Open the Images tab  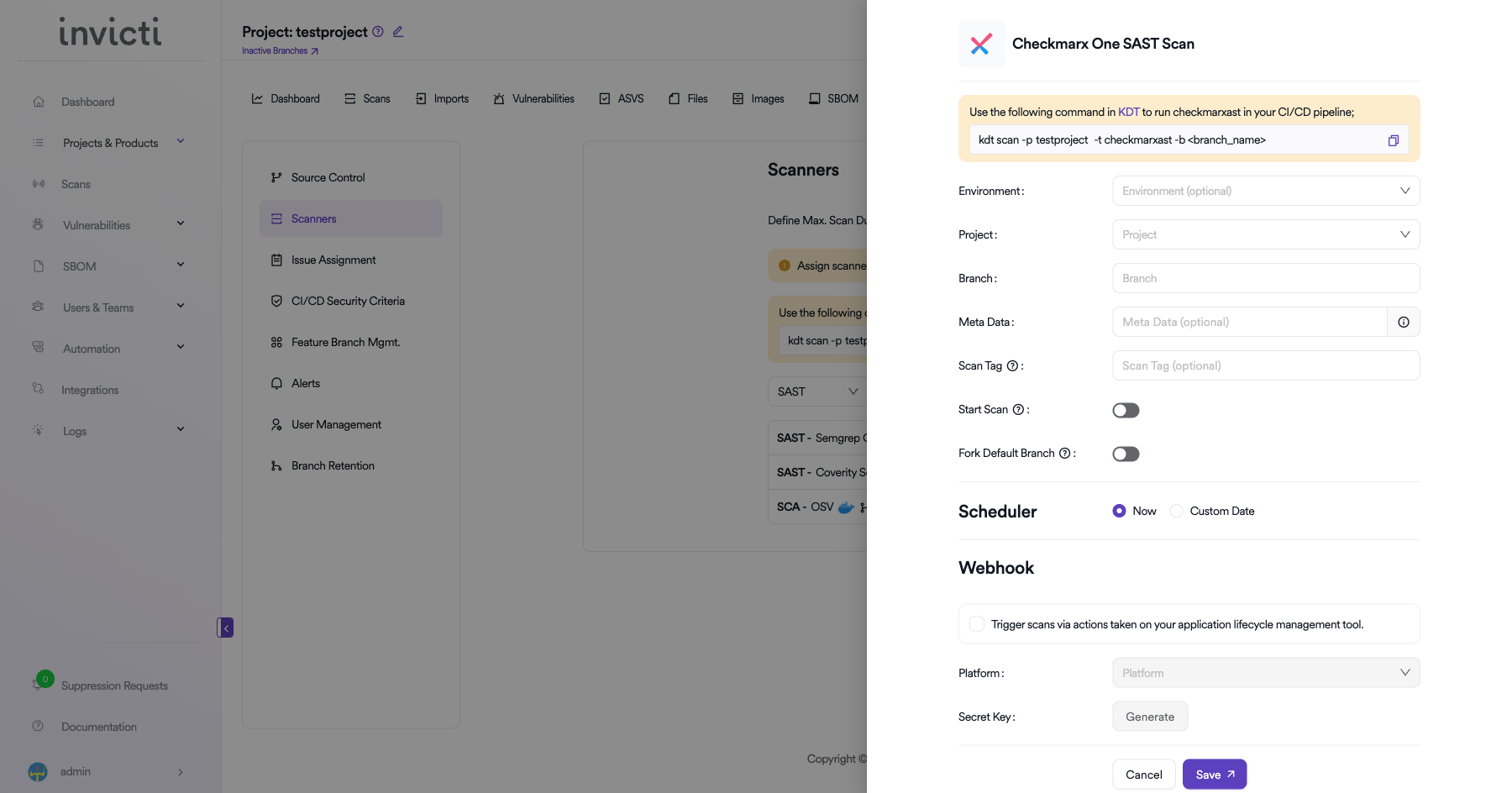[x=759, y=98]
